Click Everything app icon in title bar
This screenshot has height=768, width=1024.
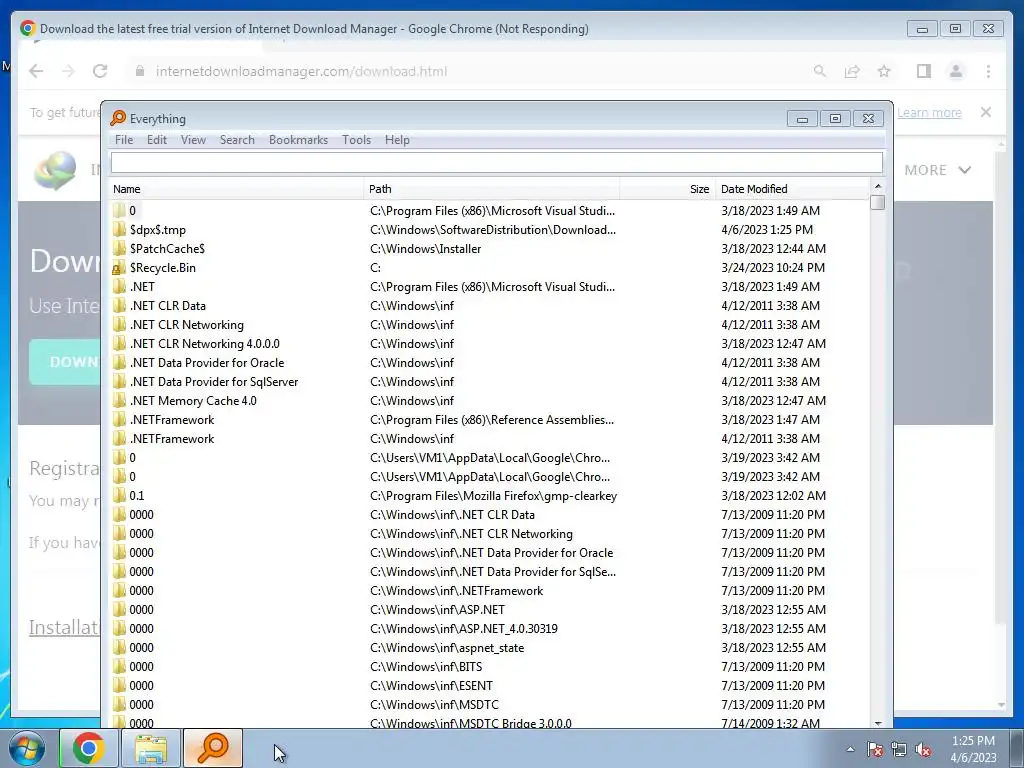(118, 118)
